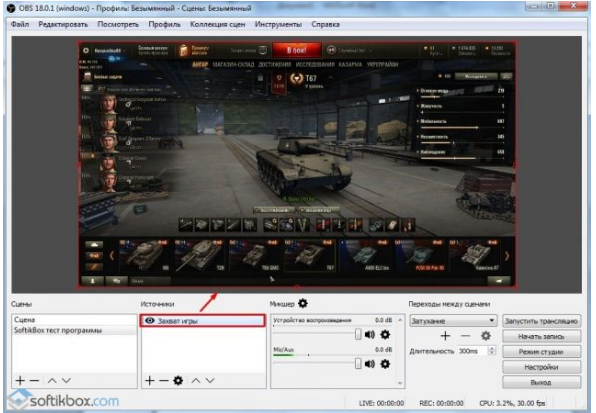Open source properties gear icon
The height and width of the screenshot is (413, 596).
(178, 380)
